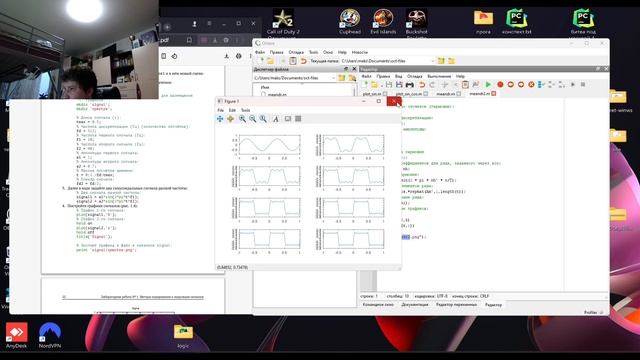Open the AnyDesk desktop shortcut
Viewport: 640px width, 360px height.
16,336
